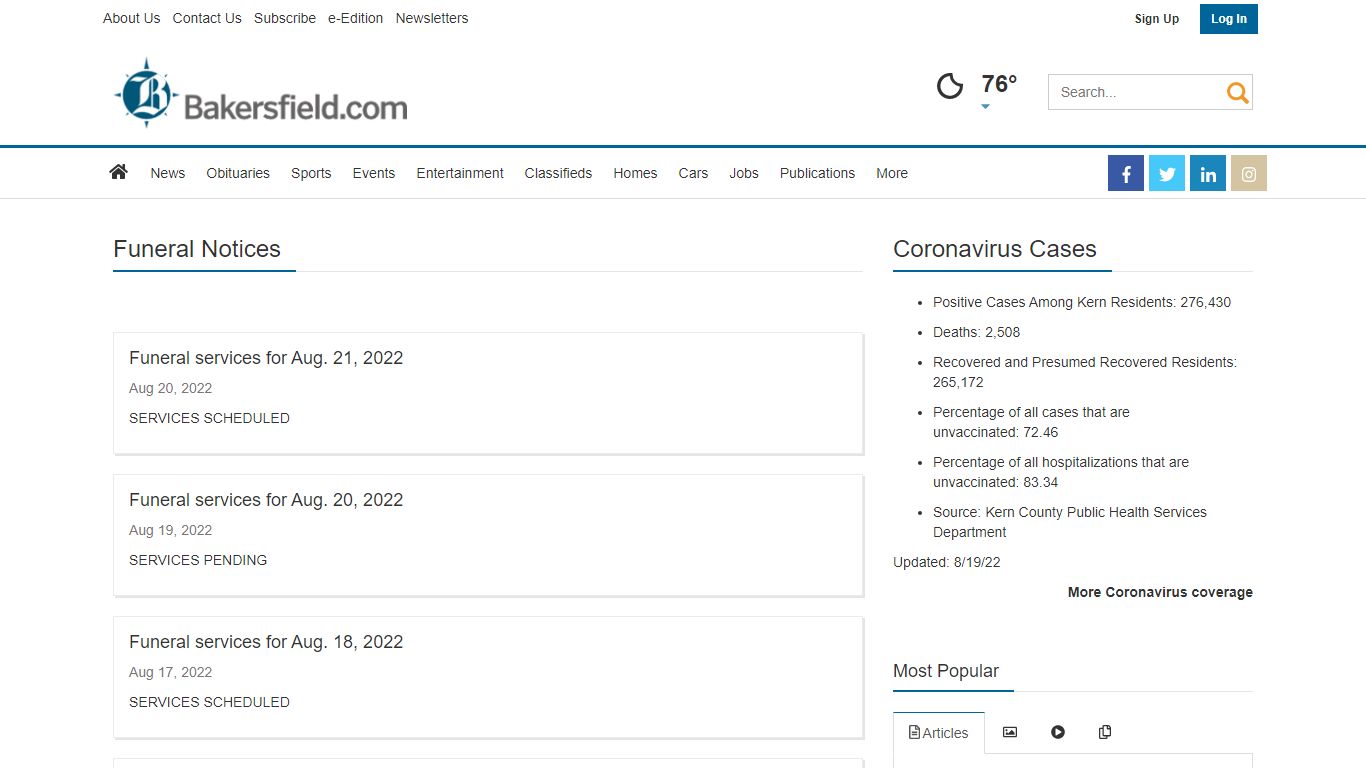This screenshot has height=768, width=1366.
Task: Click Positive Cases Among Kern Residents entry
Action: [1082, 302]
